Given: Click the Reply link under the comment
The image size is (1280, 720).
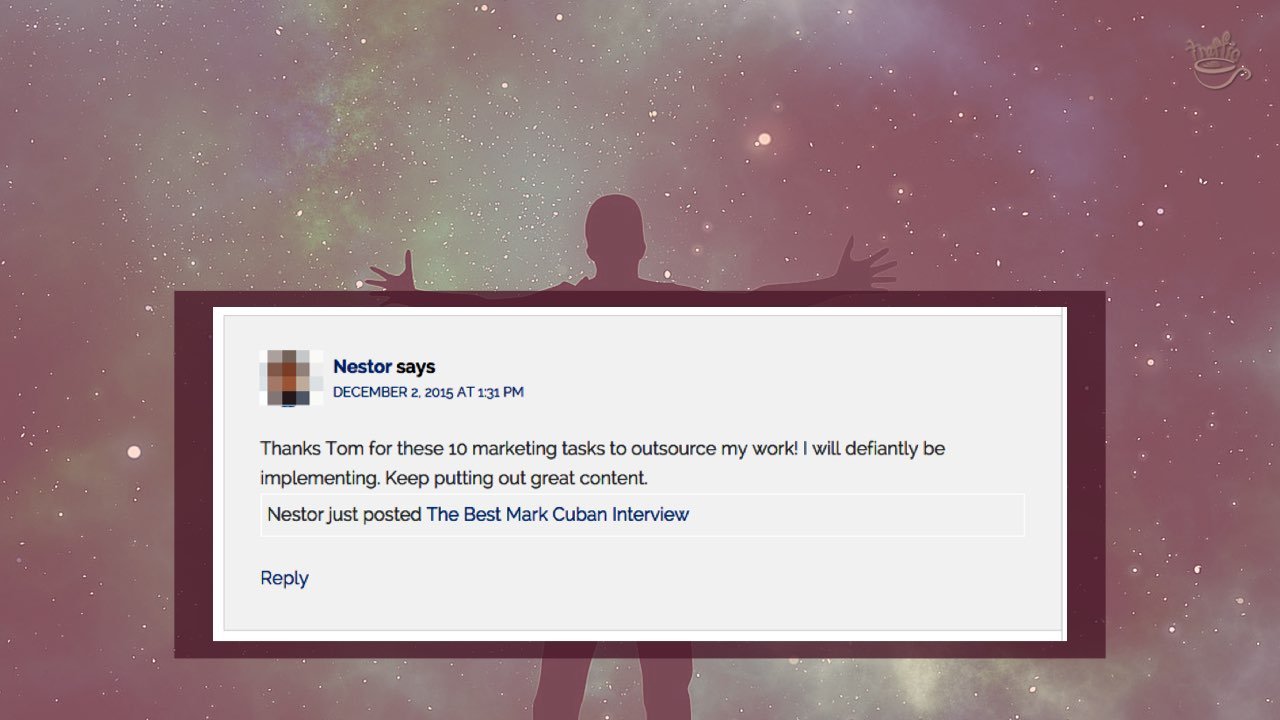Looking at the screenshot, I should tap(284, 578).
